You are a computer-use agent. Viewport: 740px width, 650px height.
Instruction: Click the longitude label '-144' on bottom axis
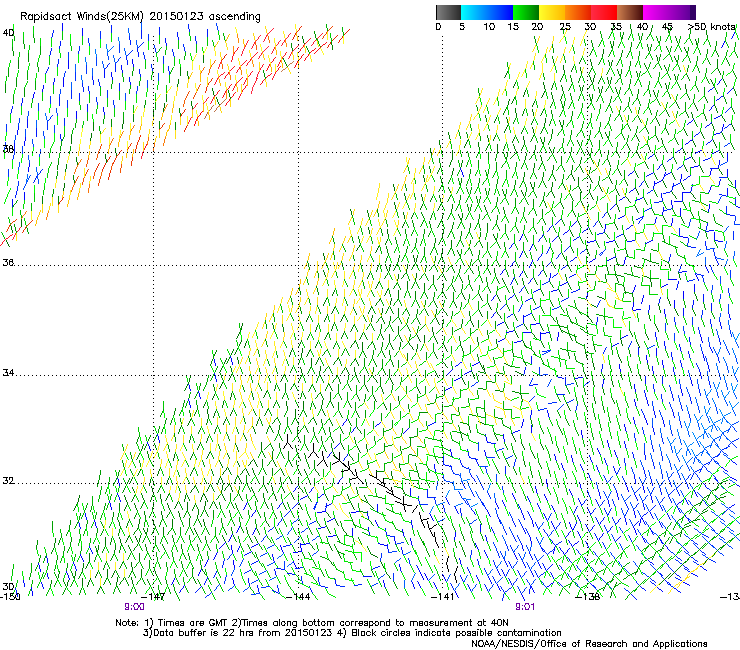pos(298,597)
